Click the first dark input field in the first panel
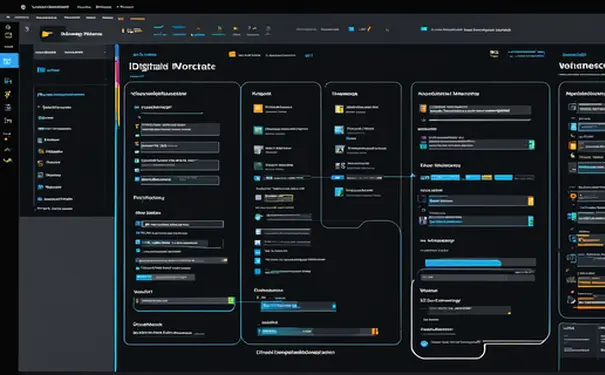The image size is (605, 375). click(x=180, y=129)
